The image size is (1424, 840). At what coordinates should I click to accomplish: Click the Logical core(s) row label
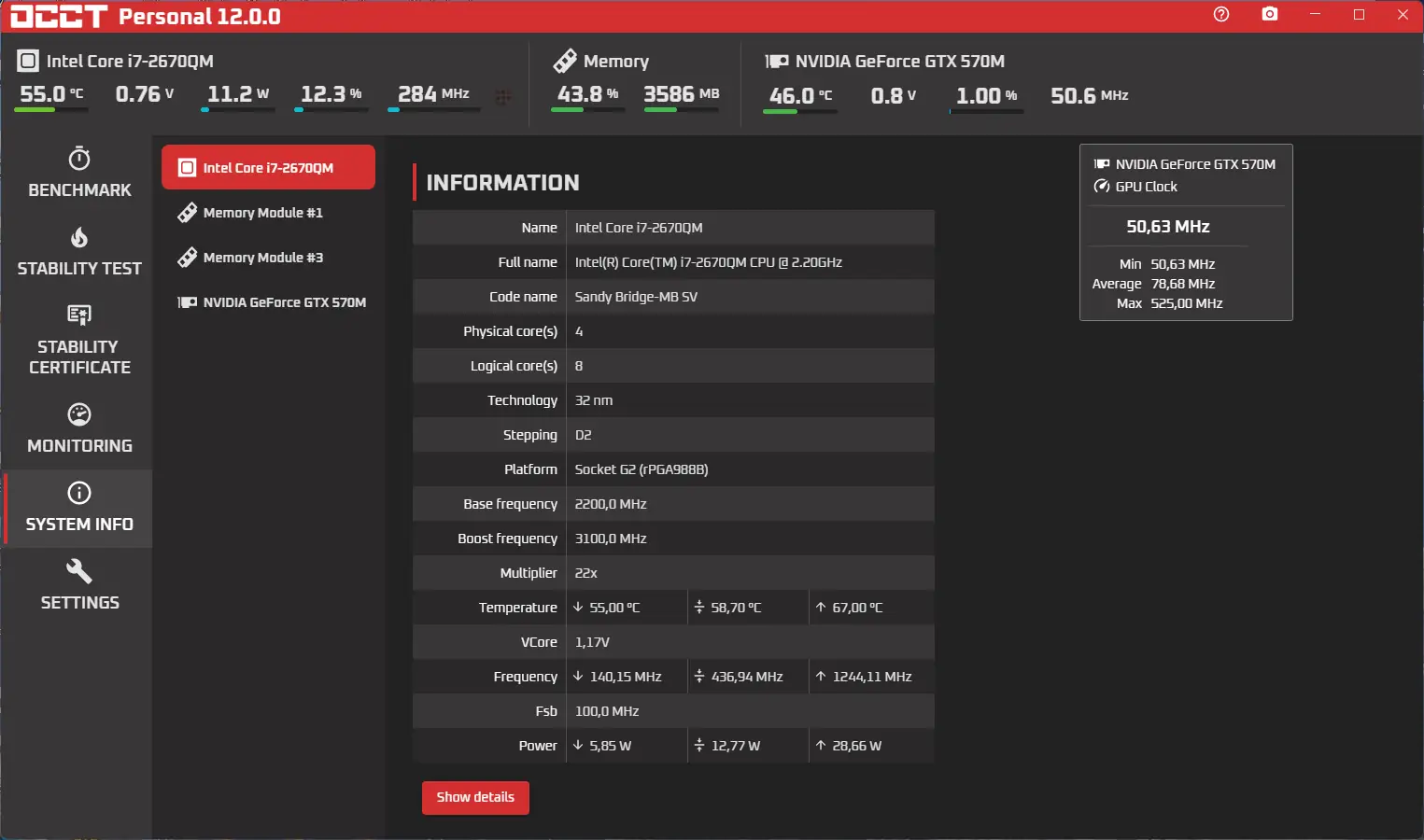tap(514, 366)
